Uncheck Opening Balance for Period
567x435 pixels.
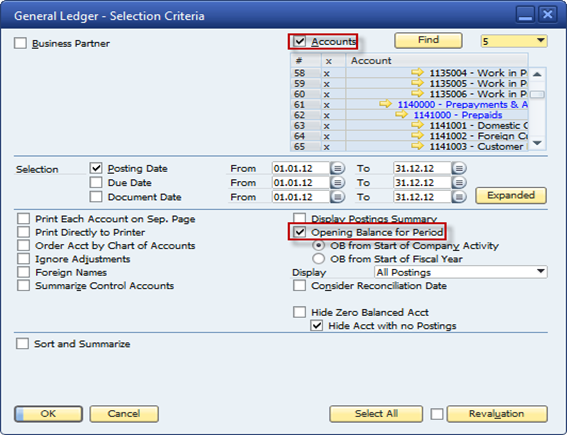(300, 232)
